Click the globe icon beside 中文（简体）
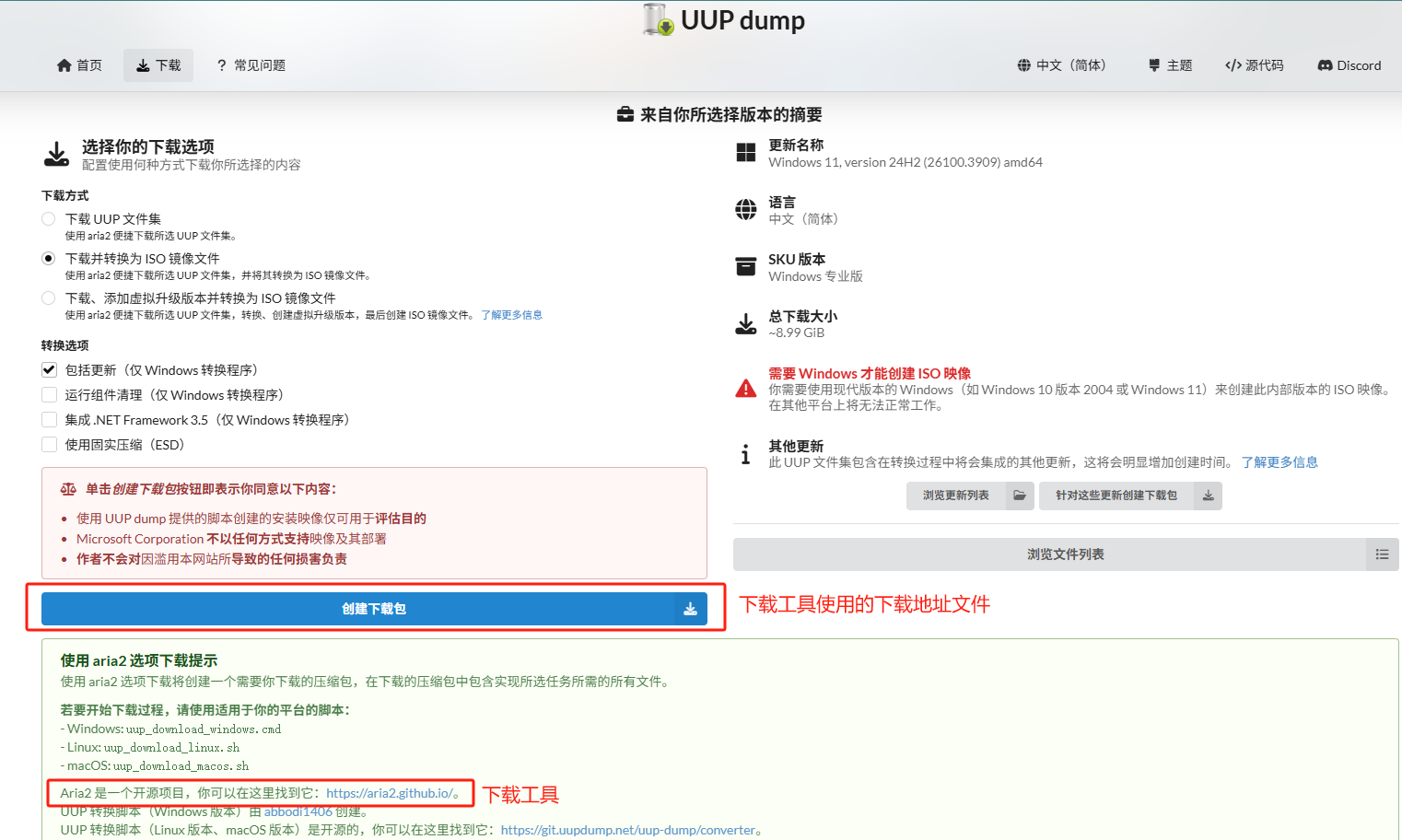The height and width of the screenshot is (840, 1402). [1024, 65]
